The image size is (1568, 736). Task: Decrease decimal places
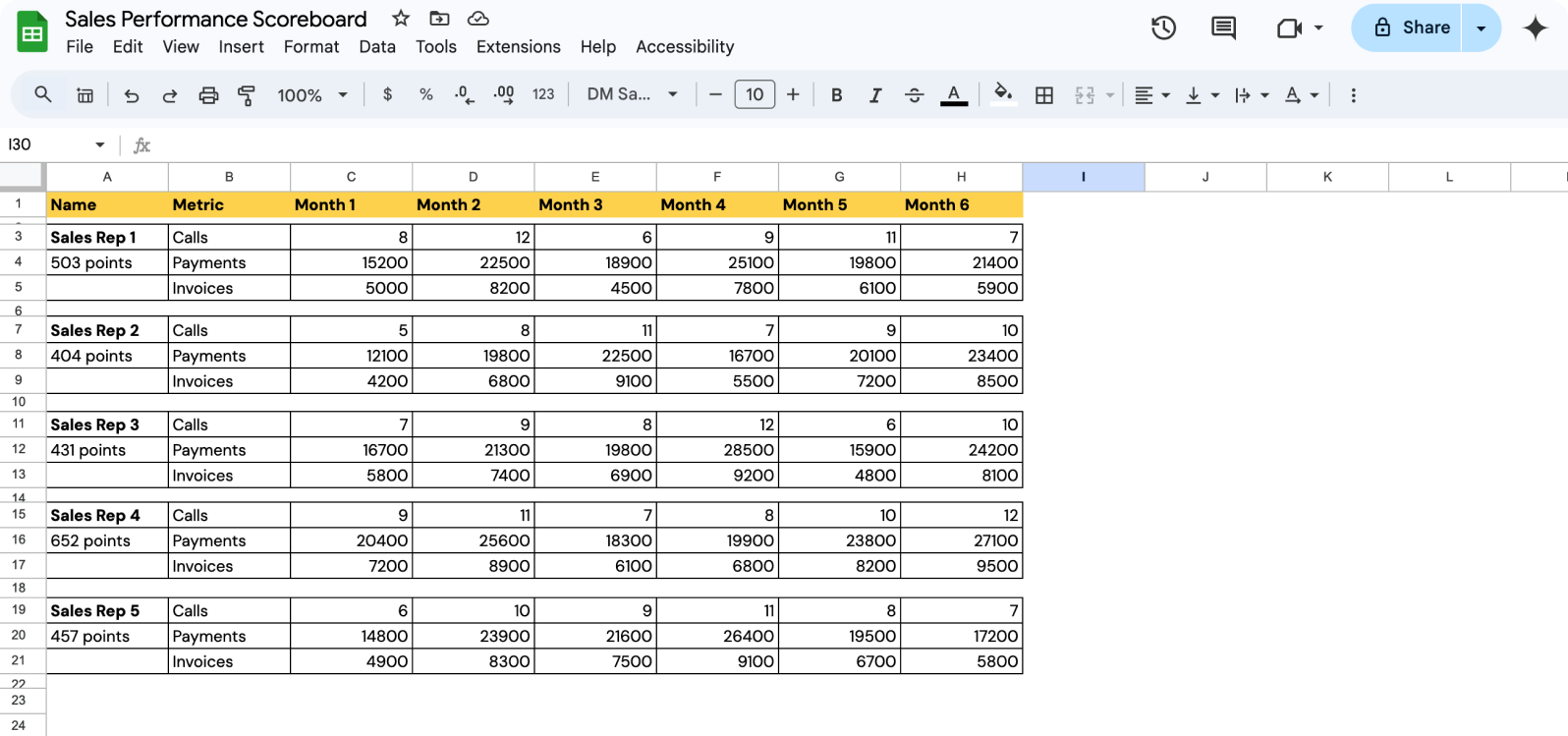pyautogui.click(x=465, y=94)
